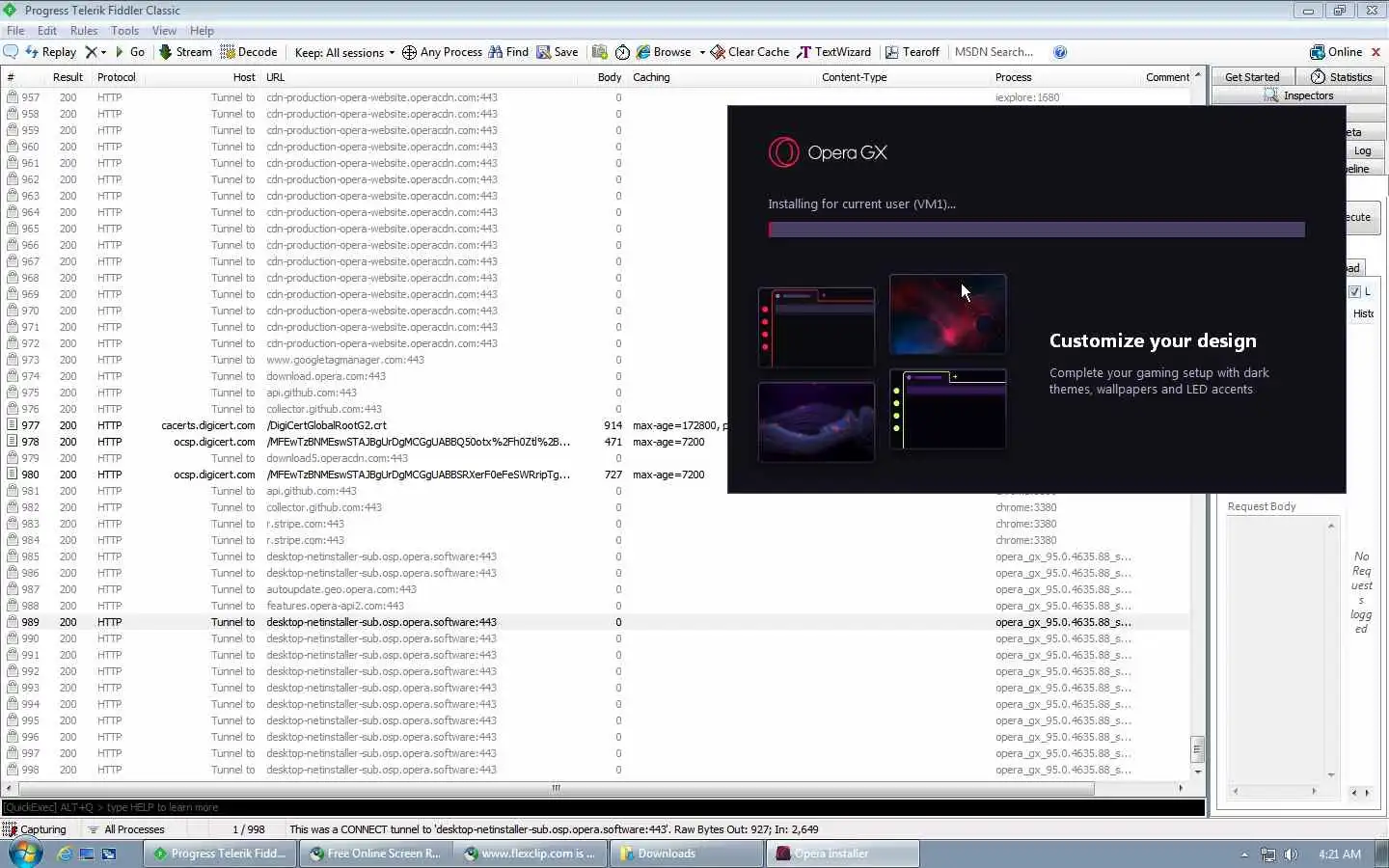1389x868 pixels.
Task: Click the Clear Cache toolbar button
Action: coord(749,52)
